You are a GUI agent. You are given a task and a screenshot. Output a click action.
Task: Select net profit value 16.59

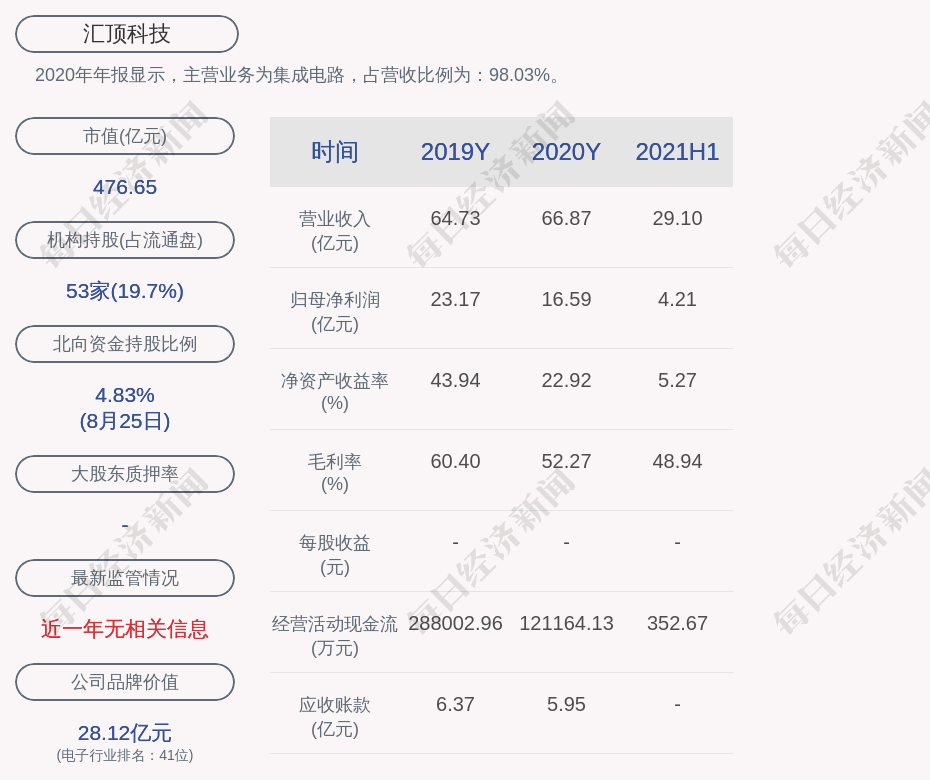click(566, 299)
